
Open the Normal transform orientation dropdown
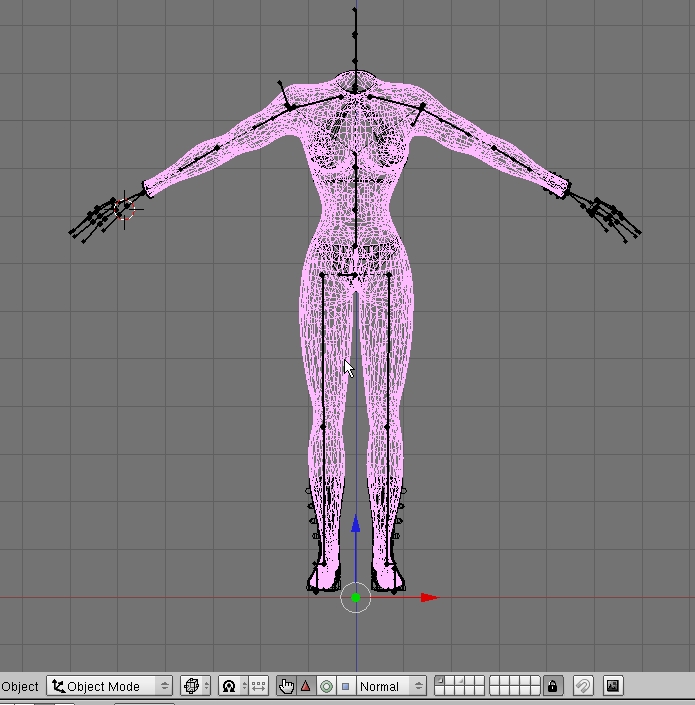click(x=391, y=686)
